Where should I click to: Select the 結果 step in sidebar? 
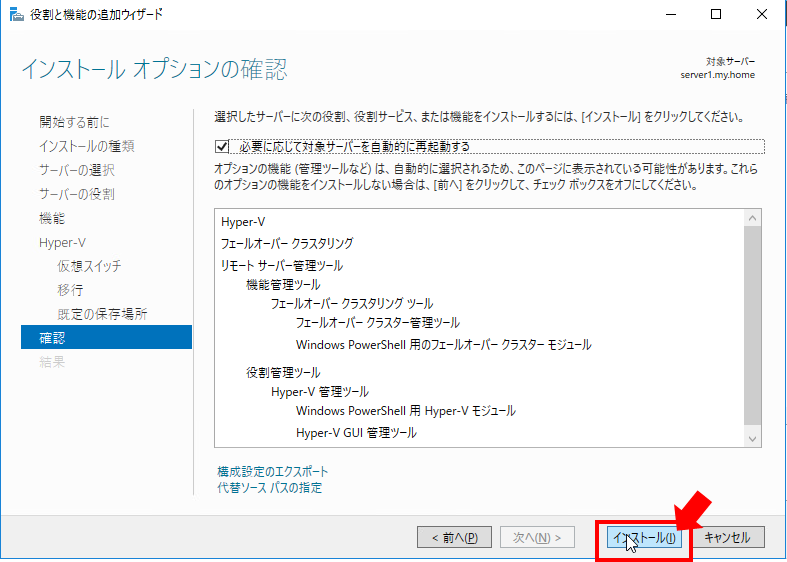coord(52,362)
